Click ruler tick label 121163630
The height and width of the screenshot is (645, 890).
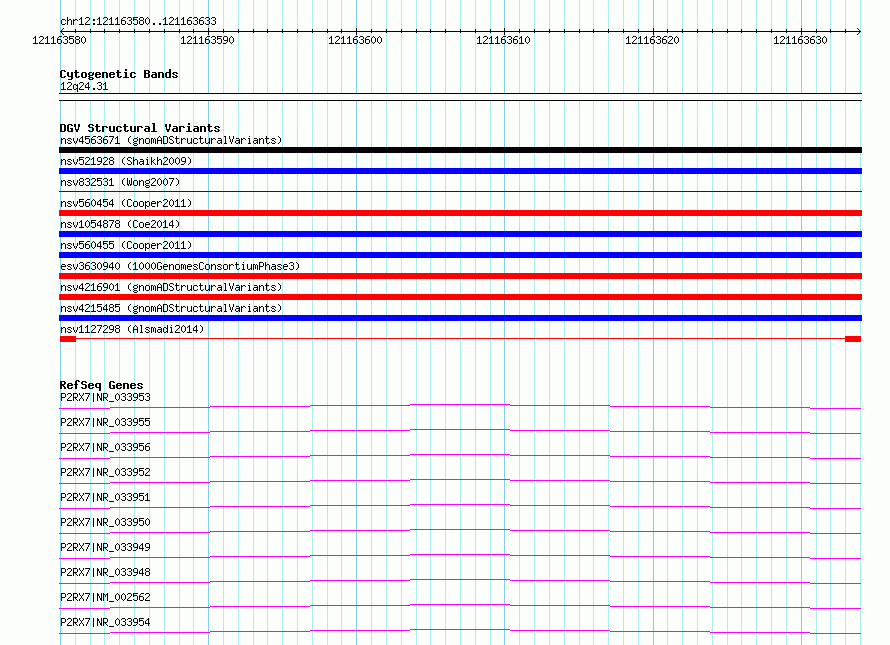coord(800,40)
